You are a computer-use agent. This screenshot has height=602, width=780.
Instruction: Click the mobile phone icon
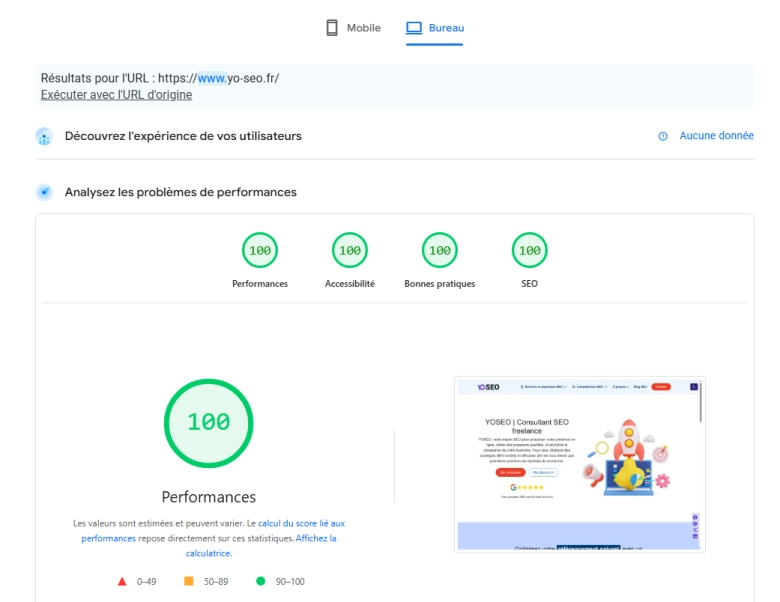[x=332, y=28]
